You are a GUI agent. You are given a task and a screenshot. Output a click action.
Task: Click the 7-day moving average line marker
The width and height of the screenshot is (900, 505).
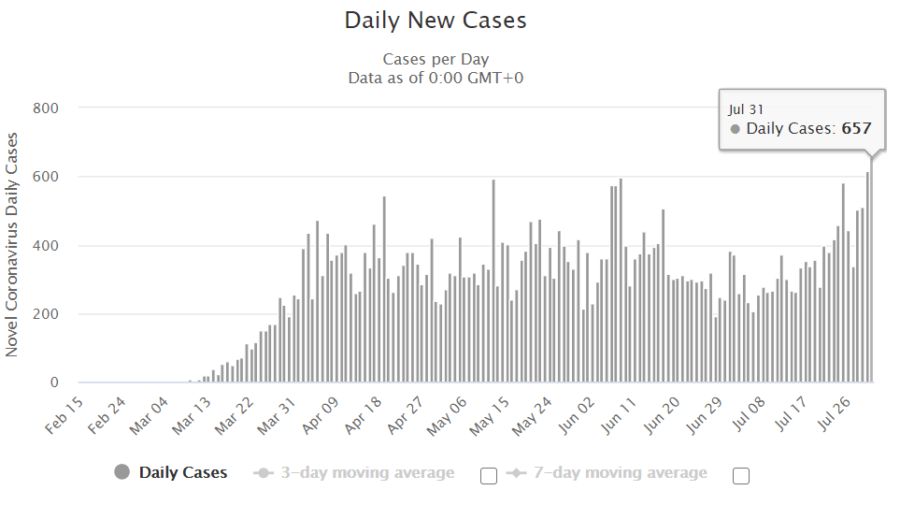[516, 473]
